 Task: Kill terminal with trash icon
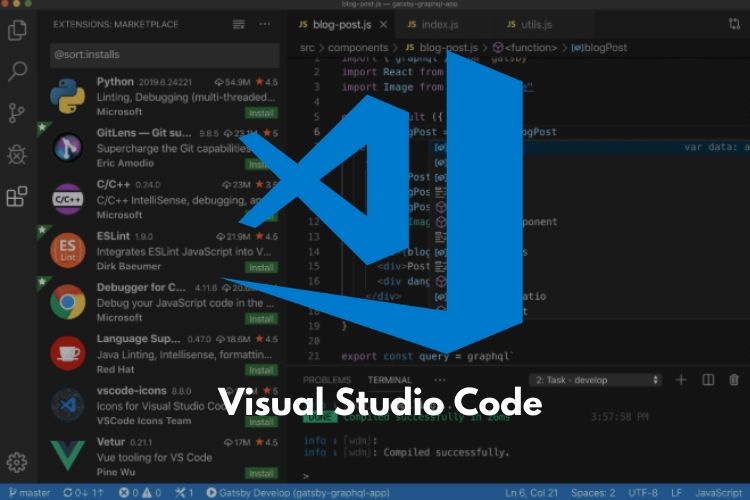[x=734, y=380]
